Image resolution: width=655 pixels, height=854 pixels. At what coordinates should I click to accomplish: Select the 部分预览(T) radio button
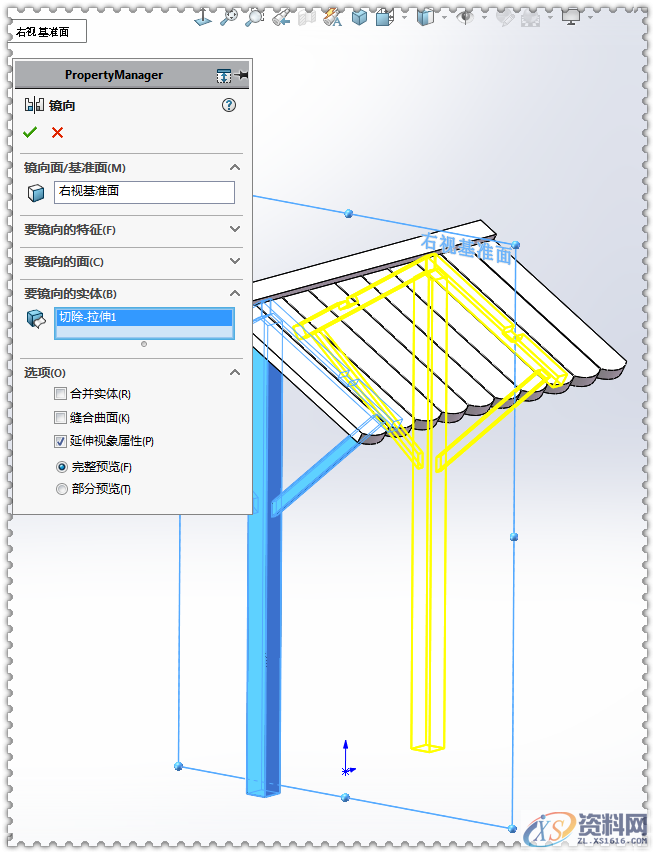(x=62, y=489)
